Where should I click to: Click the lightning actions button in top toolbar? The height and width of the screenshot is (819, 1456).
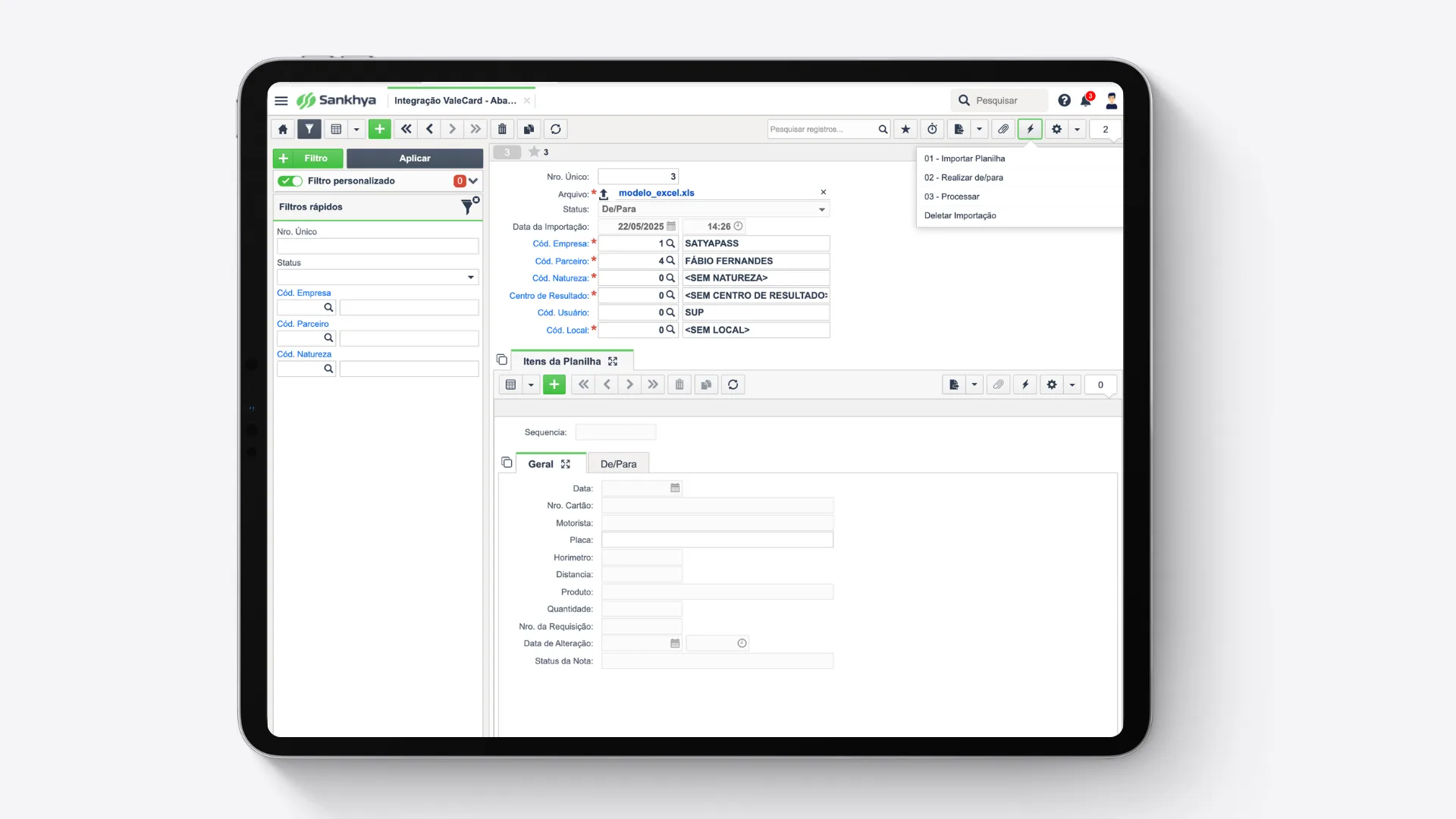pos(1030,129)
